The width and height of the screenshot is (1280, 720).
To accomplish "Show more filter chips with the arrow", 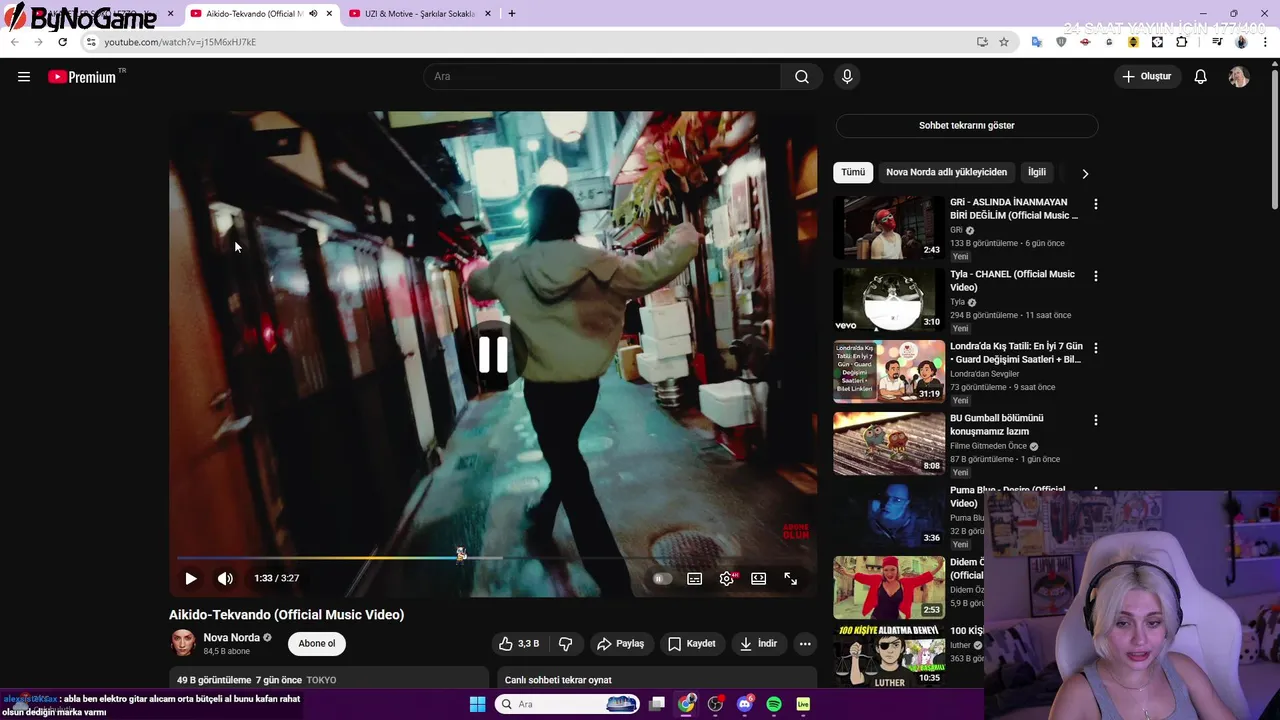I will coord(1085,173).
